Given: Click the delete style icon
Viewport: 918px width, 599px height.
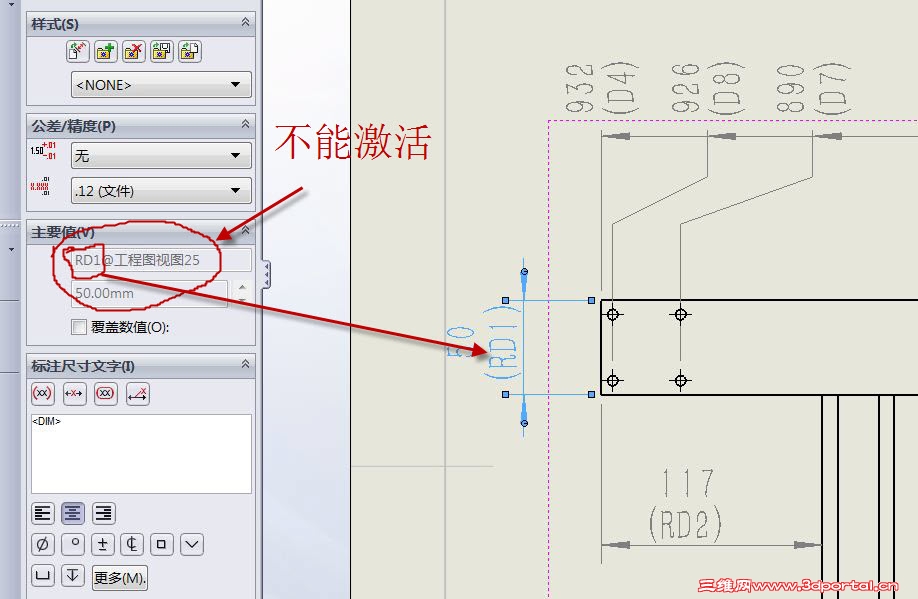Looking at the screenshot, I should (133, 52).
